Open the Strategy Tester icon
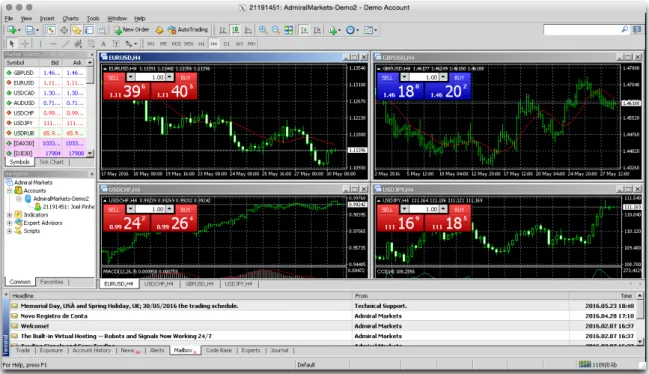This screenshot has width=649, height=374. tap(102, 30)
